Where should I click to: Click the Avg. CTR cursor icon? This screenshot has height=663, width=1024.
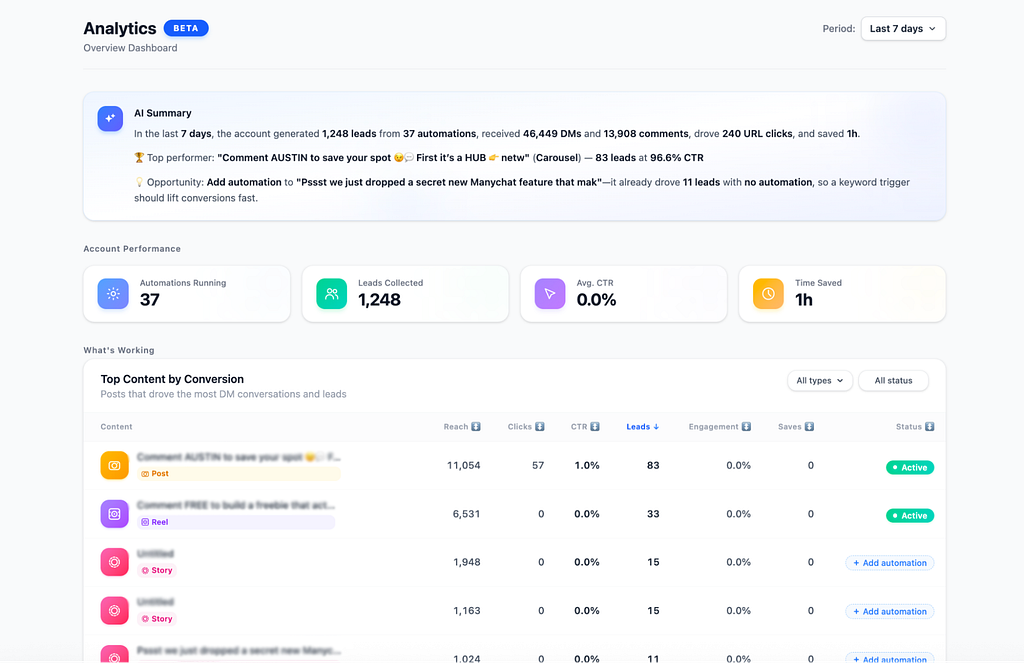click(550, 294)
